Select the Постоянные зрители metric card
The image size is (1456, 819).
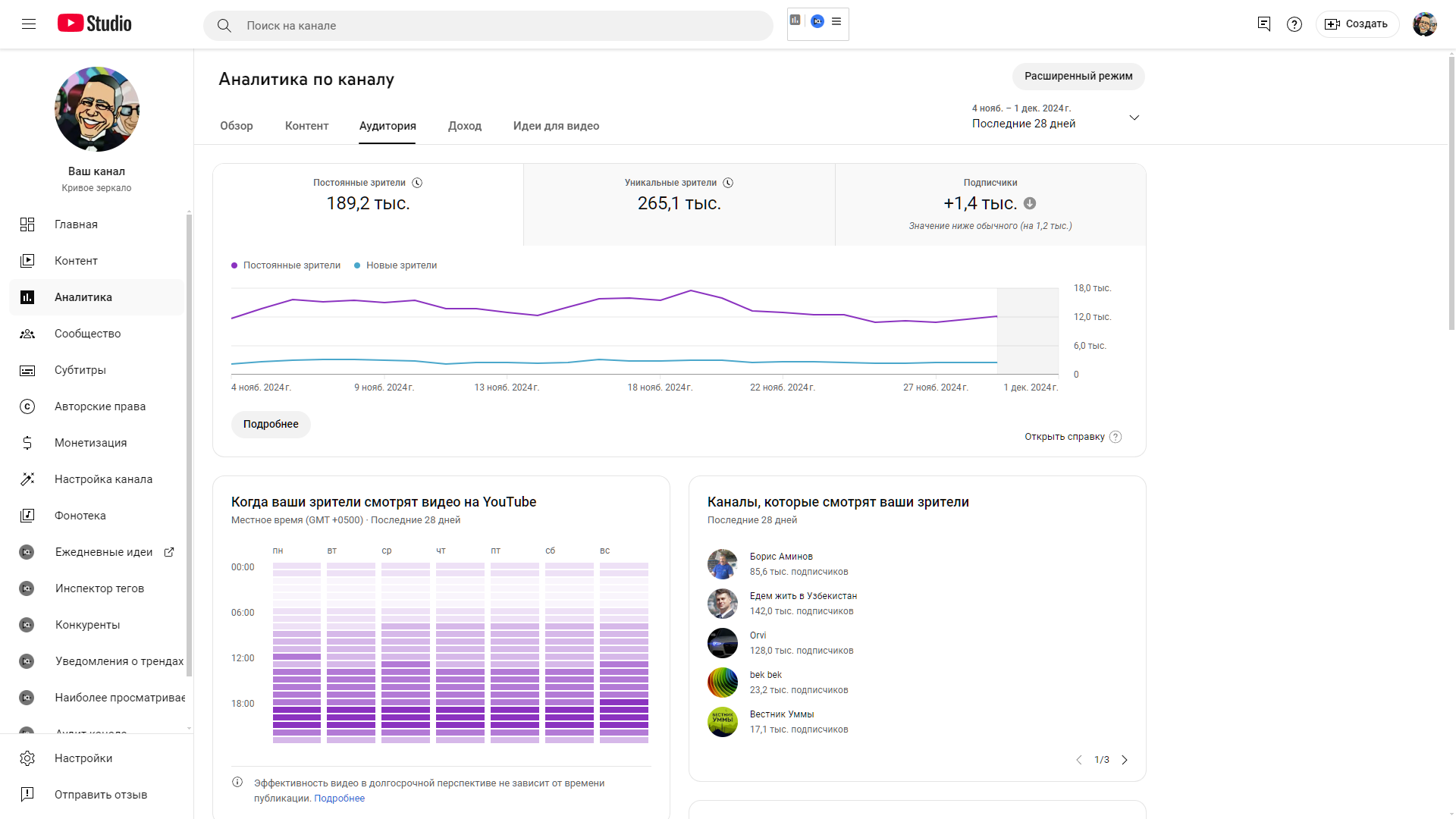[368, 205]
